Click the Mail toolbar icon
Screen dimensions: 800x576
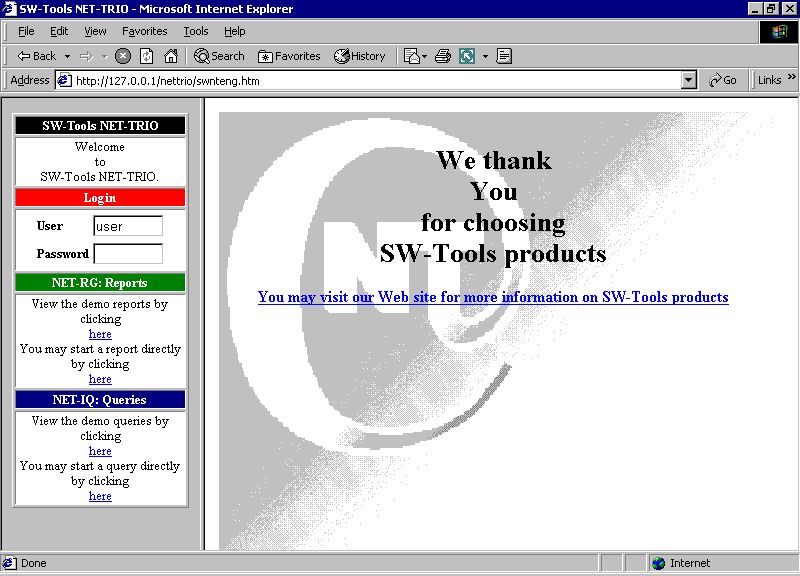pos(412,56)
